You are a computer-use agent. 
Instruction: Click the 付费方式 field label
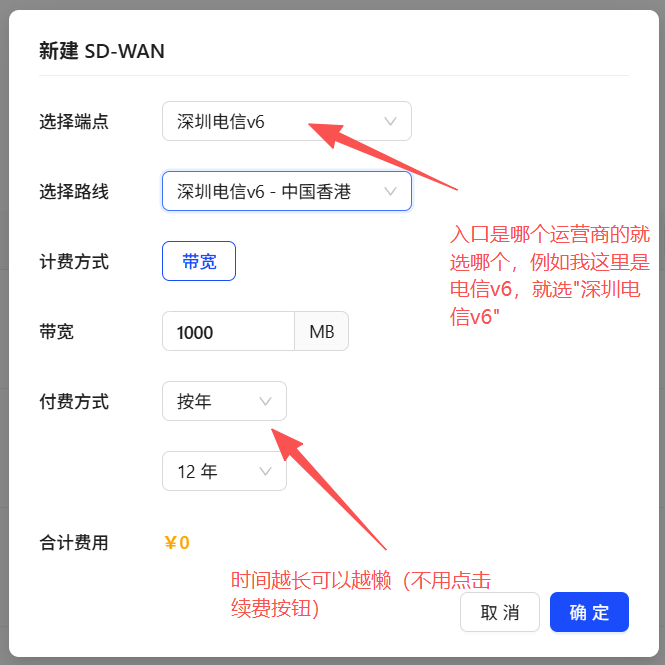[x=74, y=402]
